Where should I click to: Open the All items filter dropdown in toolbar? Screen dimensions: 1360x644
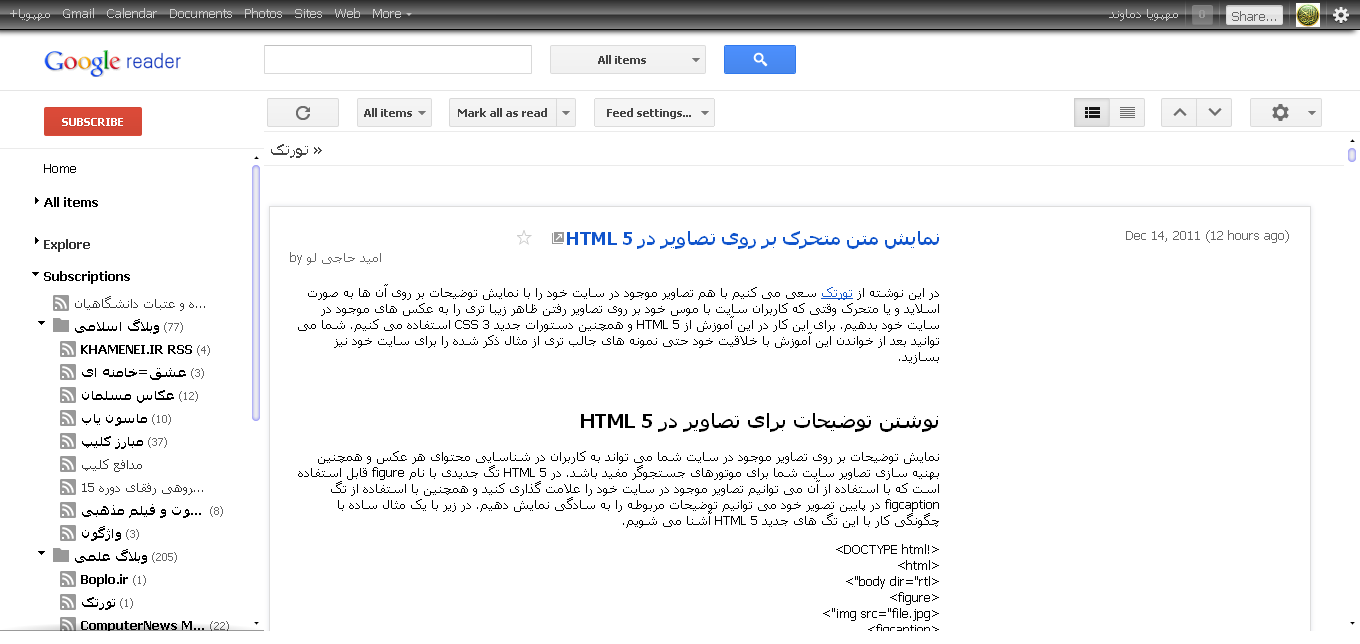tap(394, 113)
